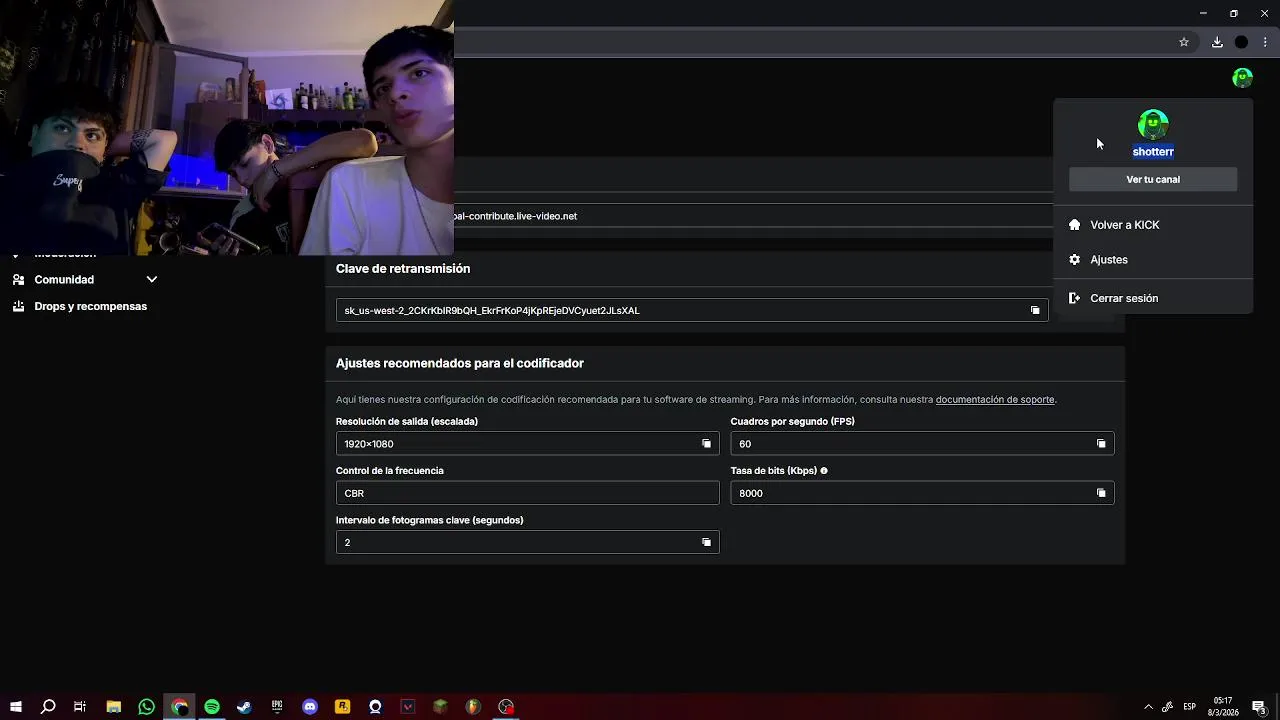Open Windows taskbar search
This screenshot has width=1280, height=720.
coord(48,707)
